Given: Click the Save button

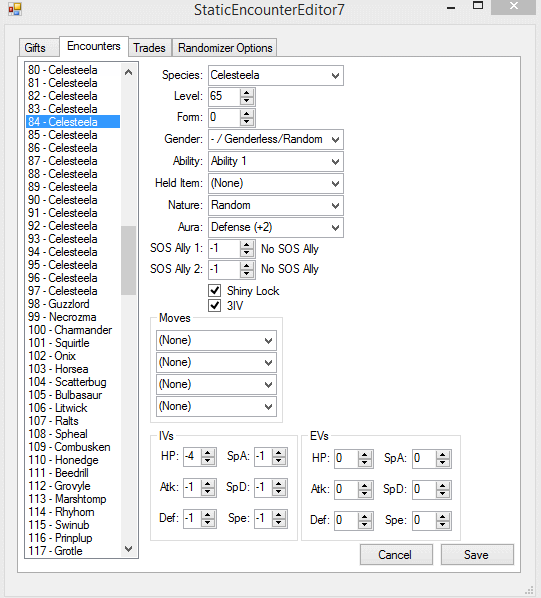Looking at the screenshot, I should [x=477, y=555].
